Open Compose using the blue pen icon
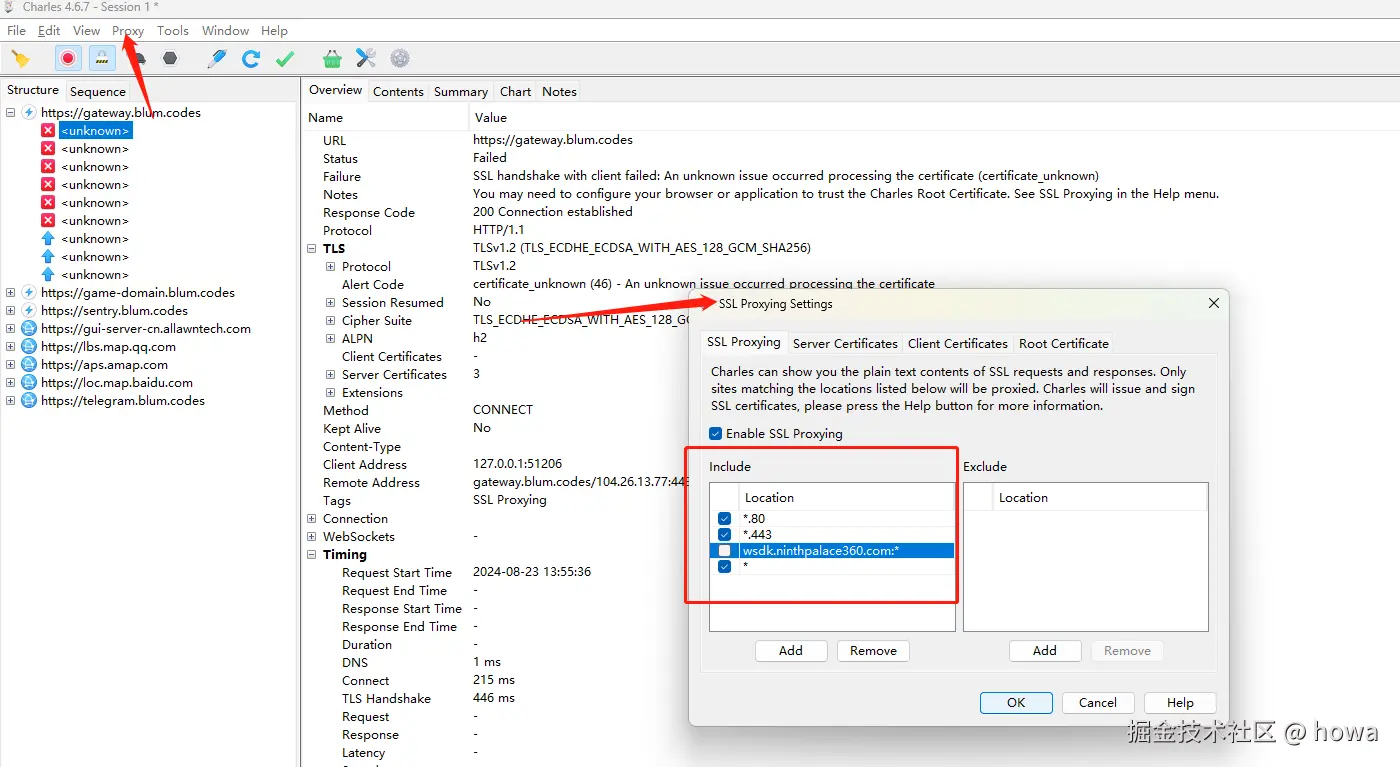Viewport: 1400px width, 767px height. click(x=217, y=59)
